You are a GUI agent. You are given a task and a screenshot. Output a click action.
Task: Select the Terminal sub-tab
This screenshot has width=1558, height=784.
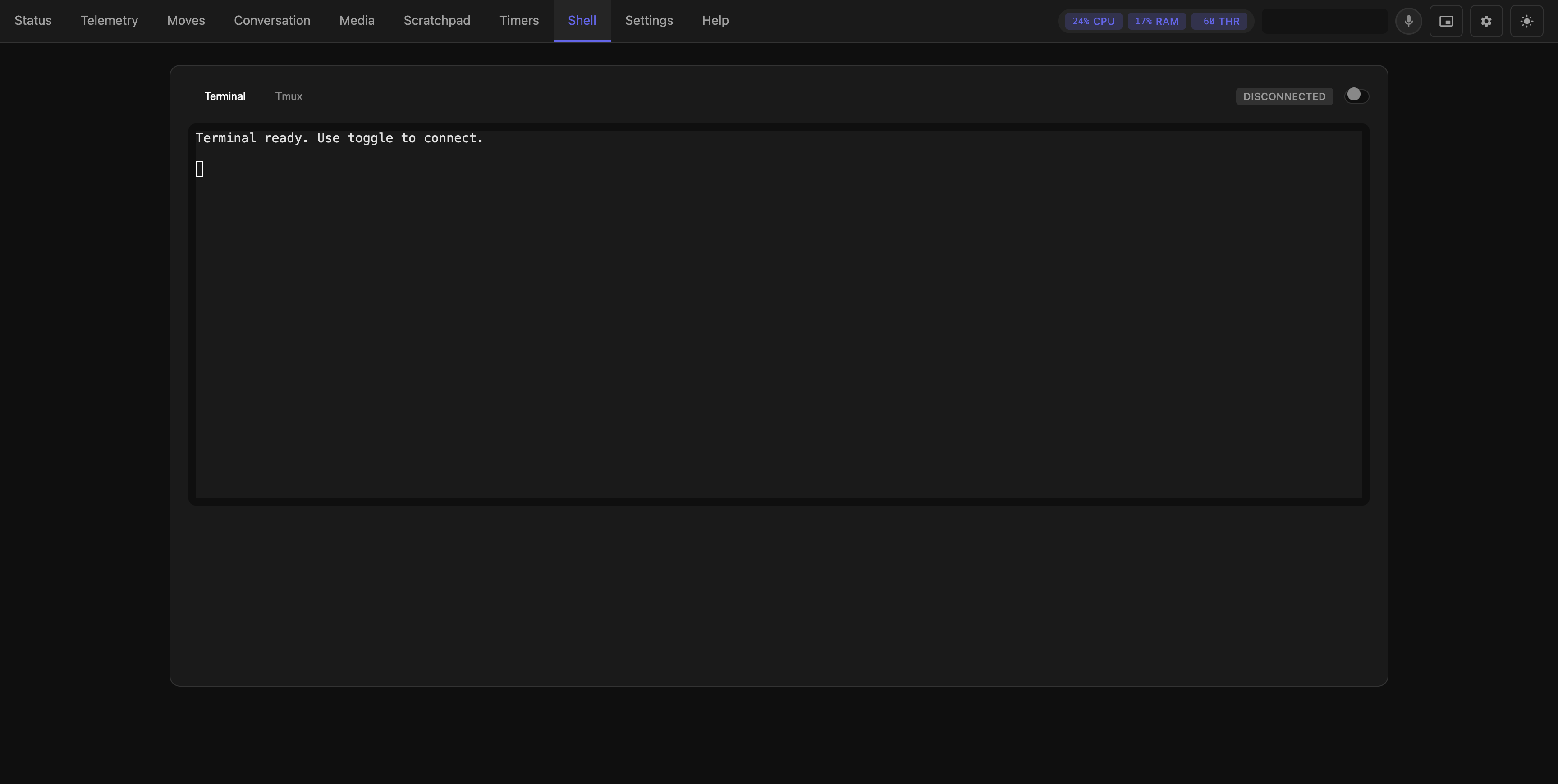coord(225,96)
